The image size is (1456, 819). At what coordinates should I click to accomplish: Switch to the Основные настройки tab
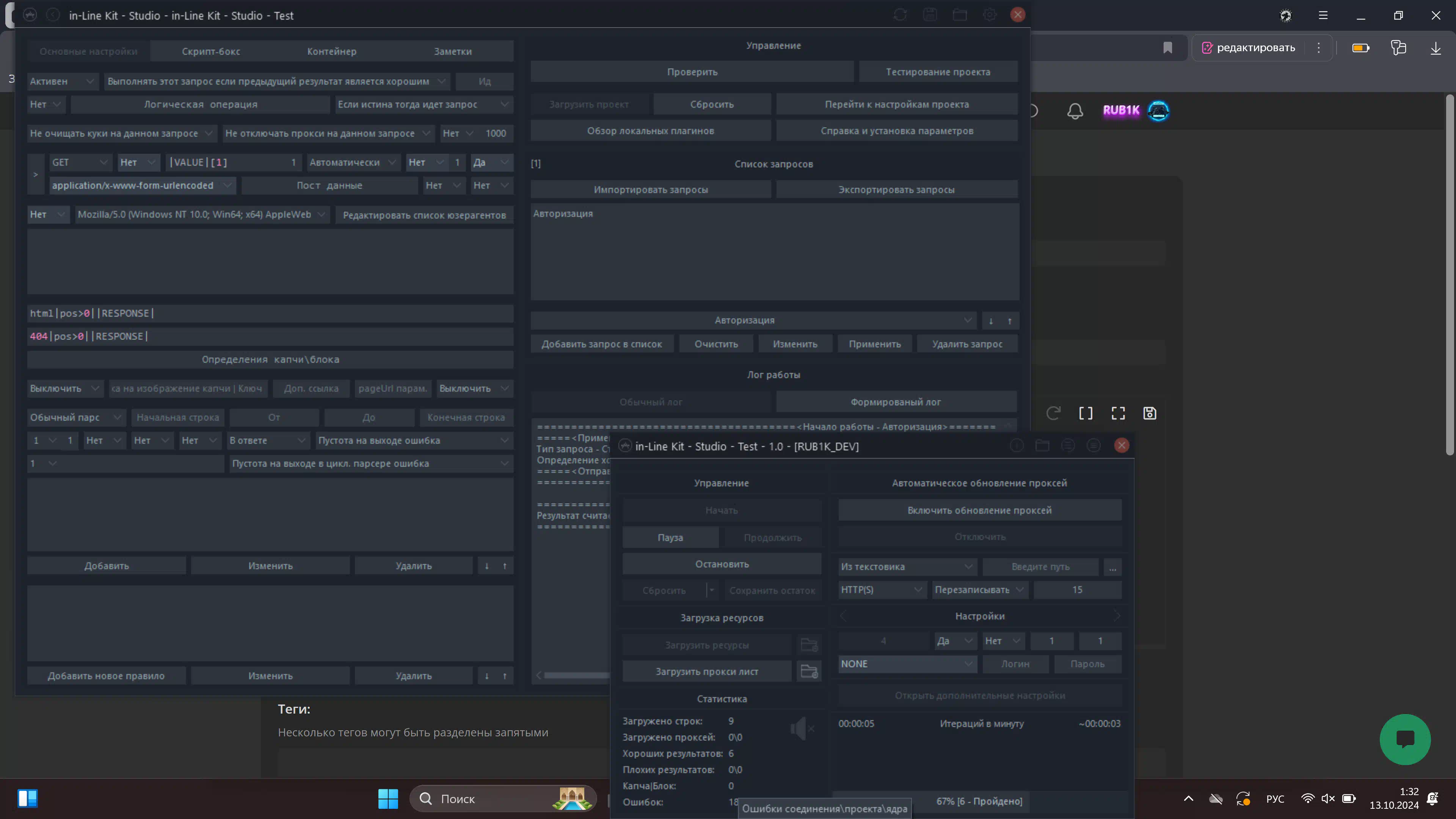pos(88,52)
